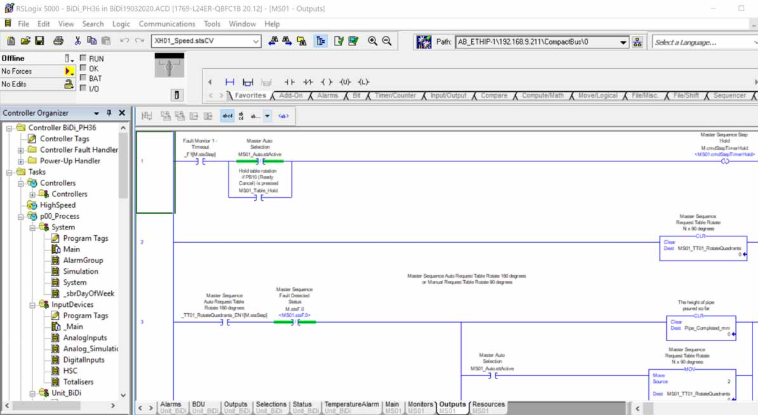Zoom in with the magnifier plus icon
This screenshot has height=415, width=758.
tap(372, 41)
